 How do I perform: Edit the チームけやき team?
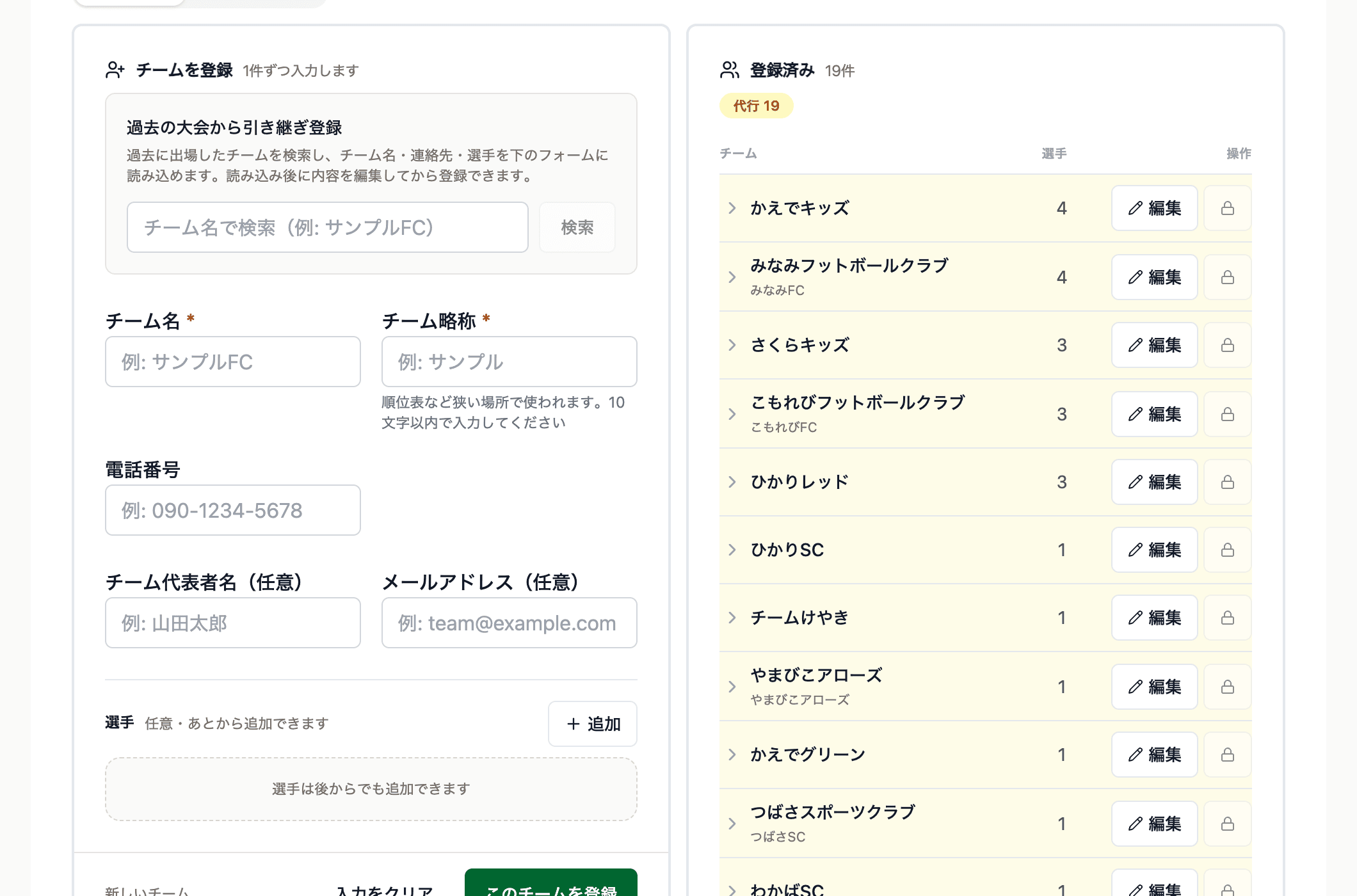tap(1154, 618)
